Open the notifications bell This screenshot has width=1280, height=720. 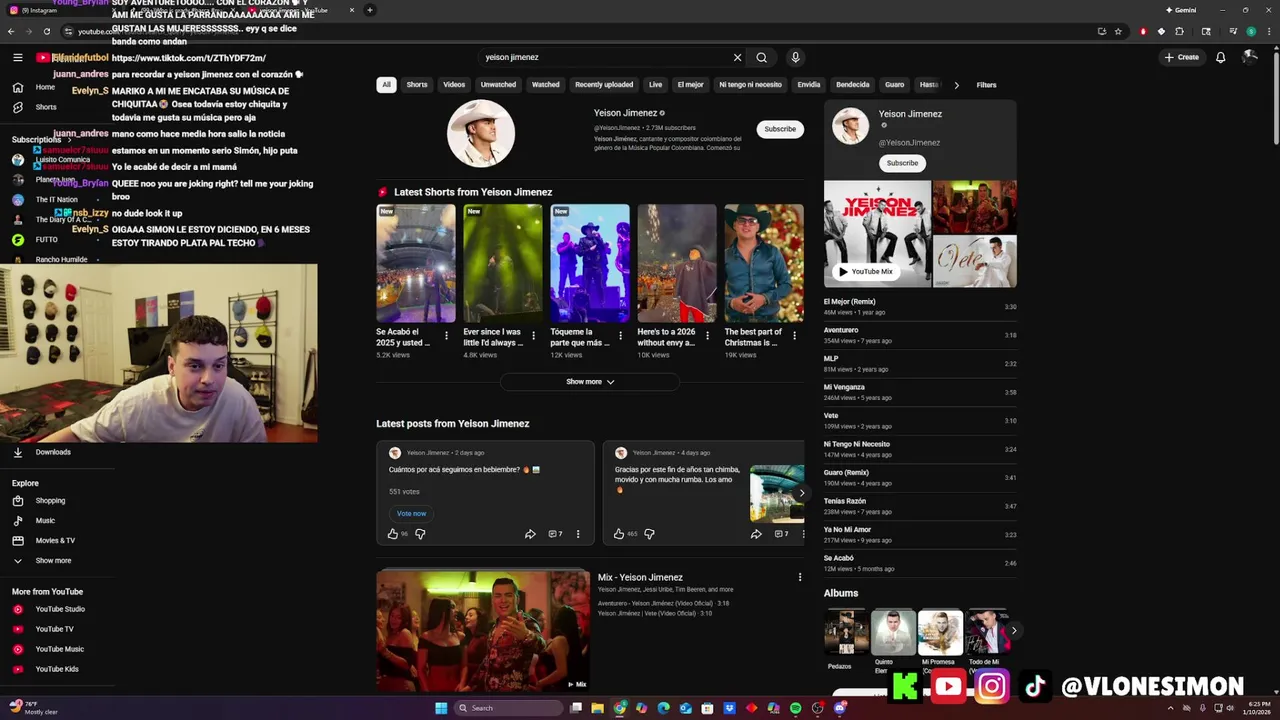point(1220,57)
